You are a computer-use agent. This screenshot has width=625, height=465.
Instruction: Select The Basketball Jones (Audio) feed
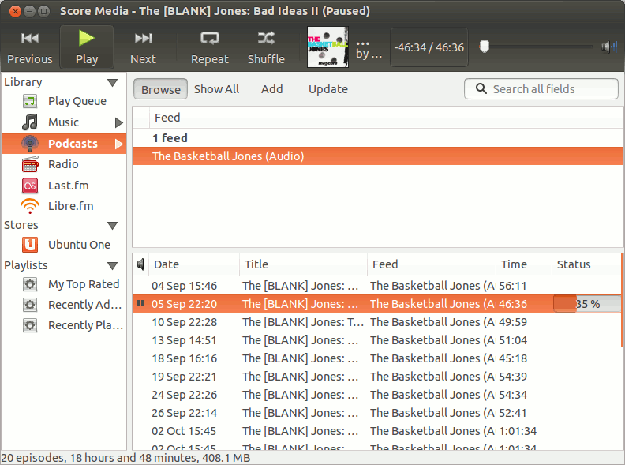[378, 156]
